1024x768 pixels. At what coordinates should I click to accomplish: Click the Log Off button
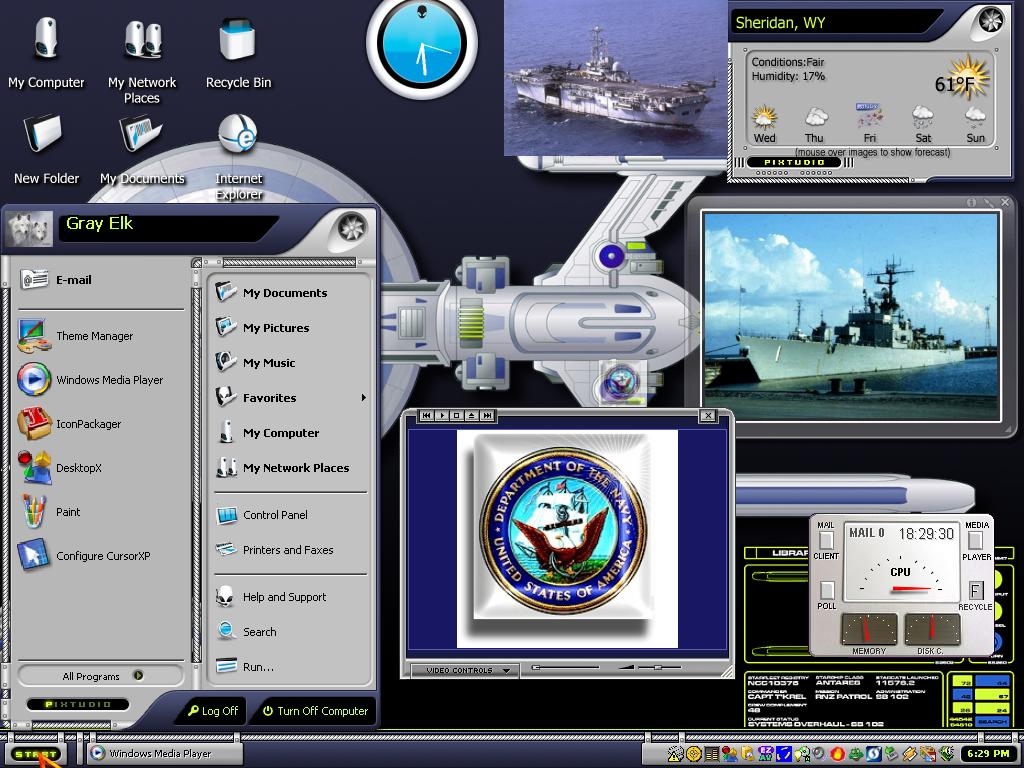[213, 711]
